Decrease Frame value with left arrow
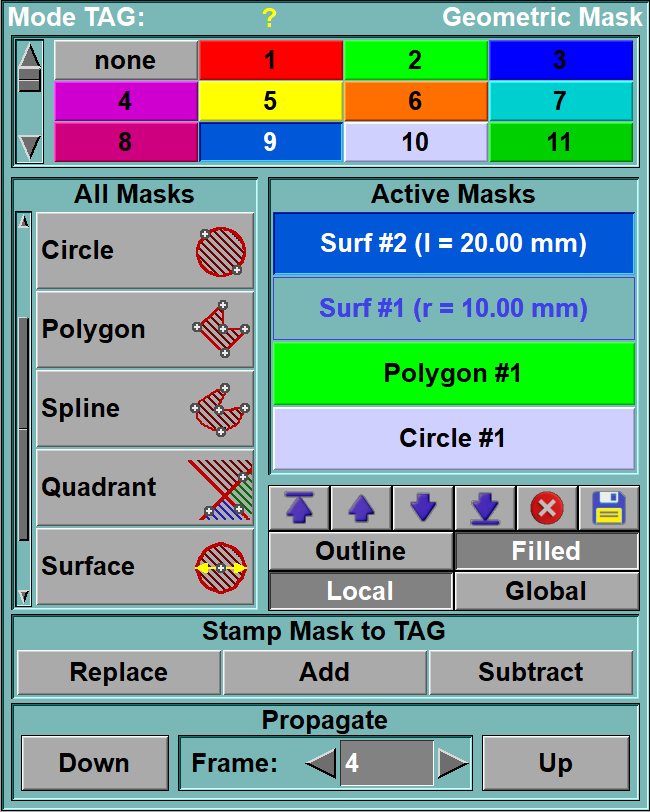The height and width of the screenshot is (812, 650). 321,763
